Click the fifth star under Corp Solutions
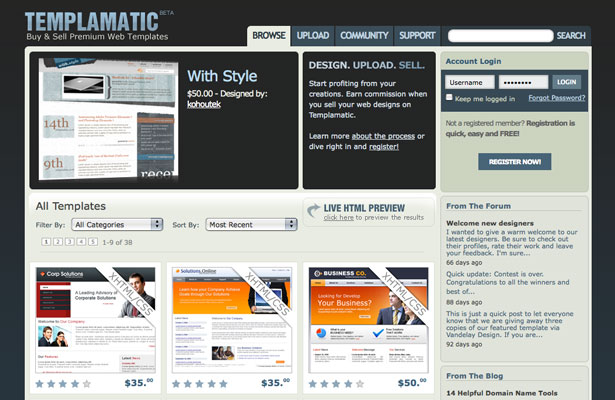 tap(87, 384)
